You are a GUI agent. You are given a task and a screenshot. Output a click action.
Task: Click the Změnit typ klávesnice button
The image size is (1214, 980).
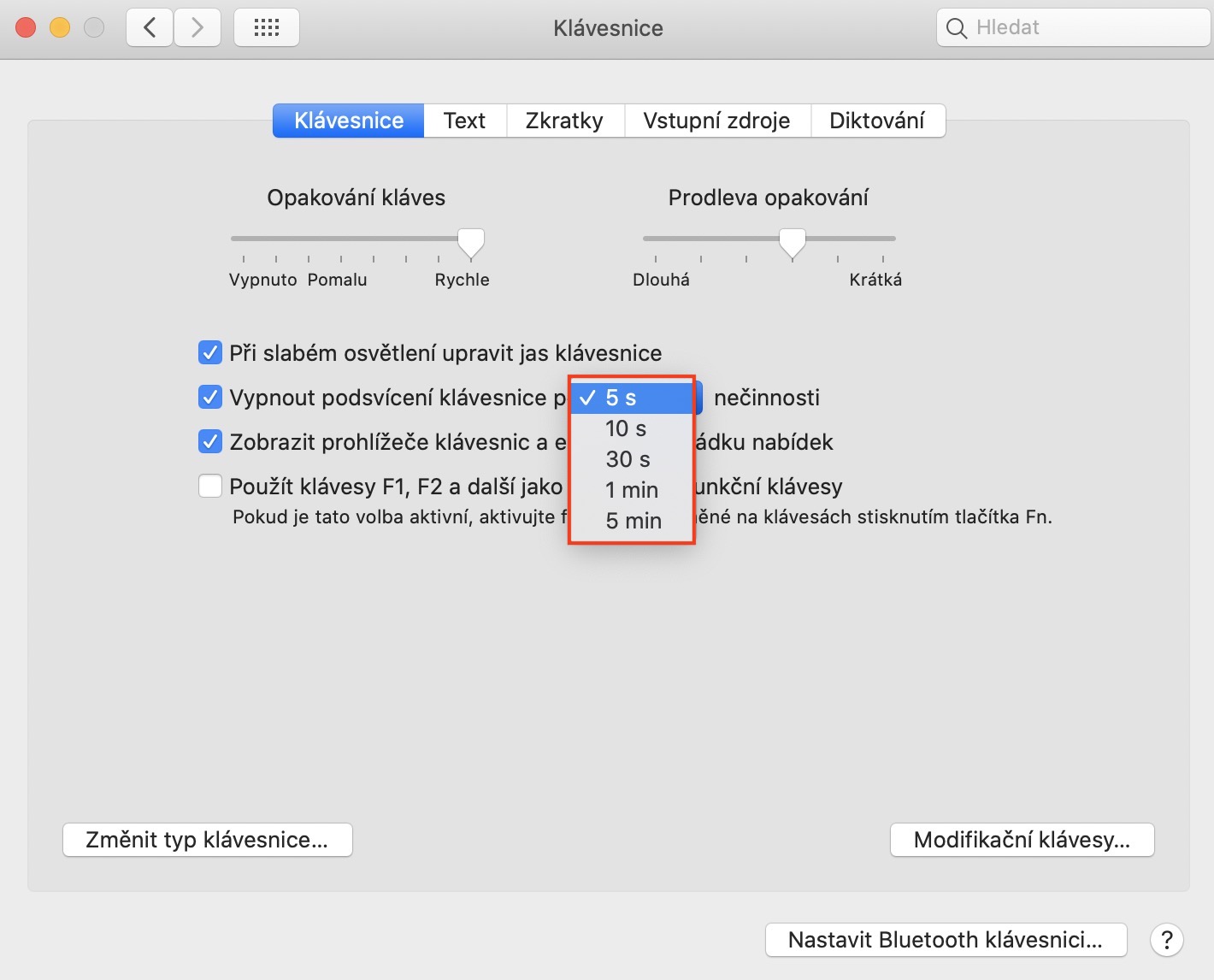click(x=207, y=840)
